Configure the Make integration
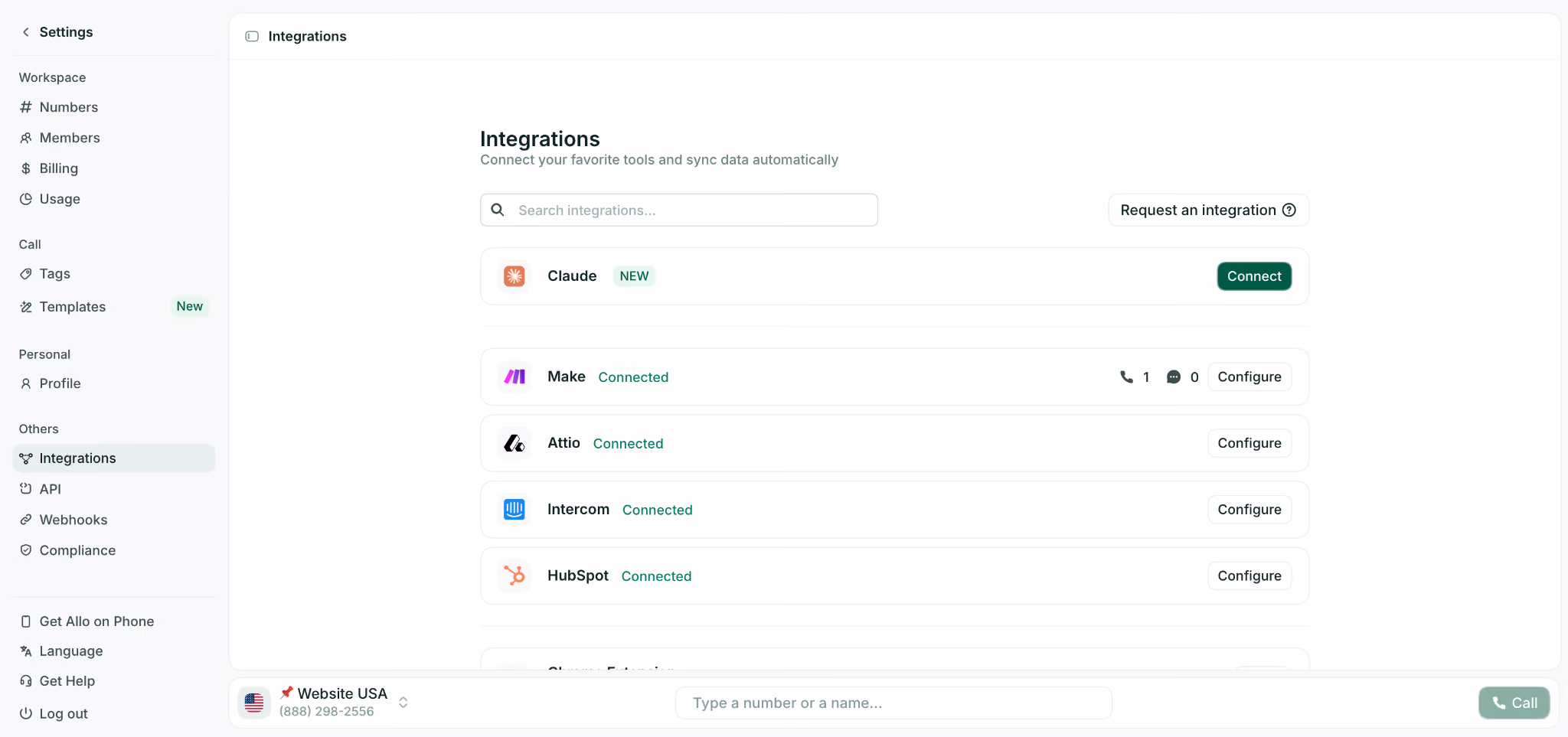The image size is (1568, 737). tap(1249, 377)
